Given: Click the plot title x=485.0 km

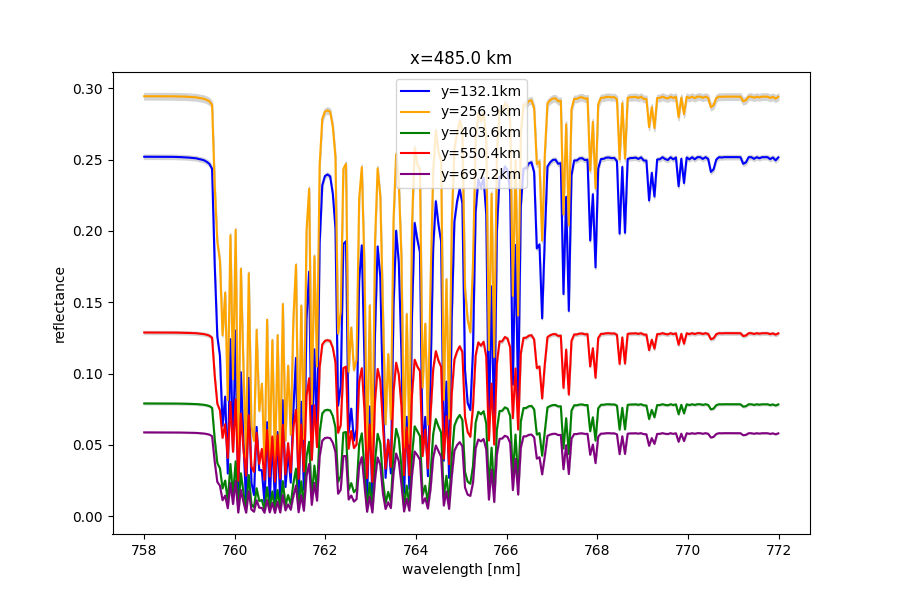Looking at the screenshot, I should click(x=461, y=58).
